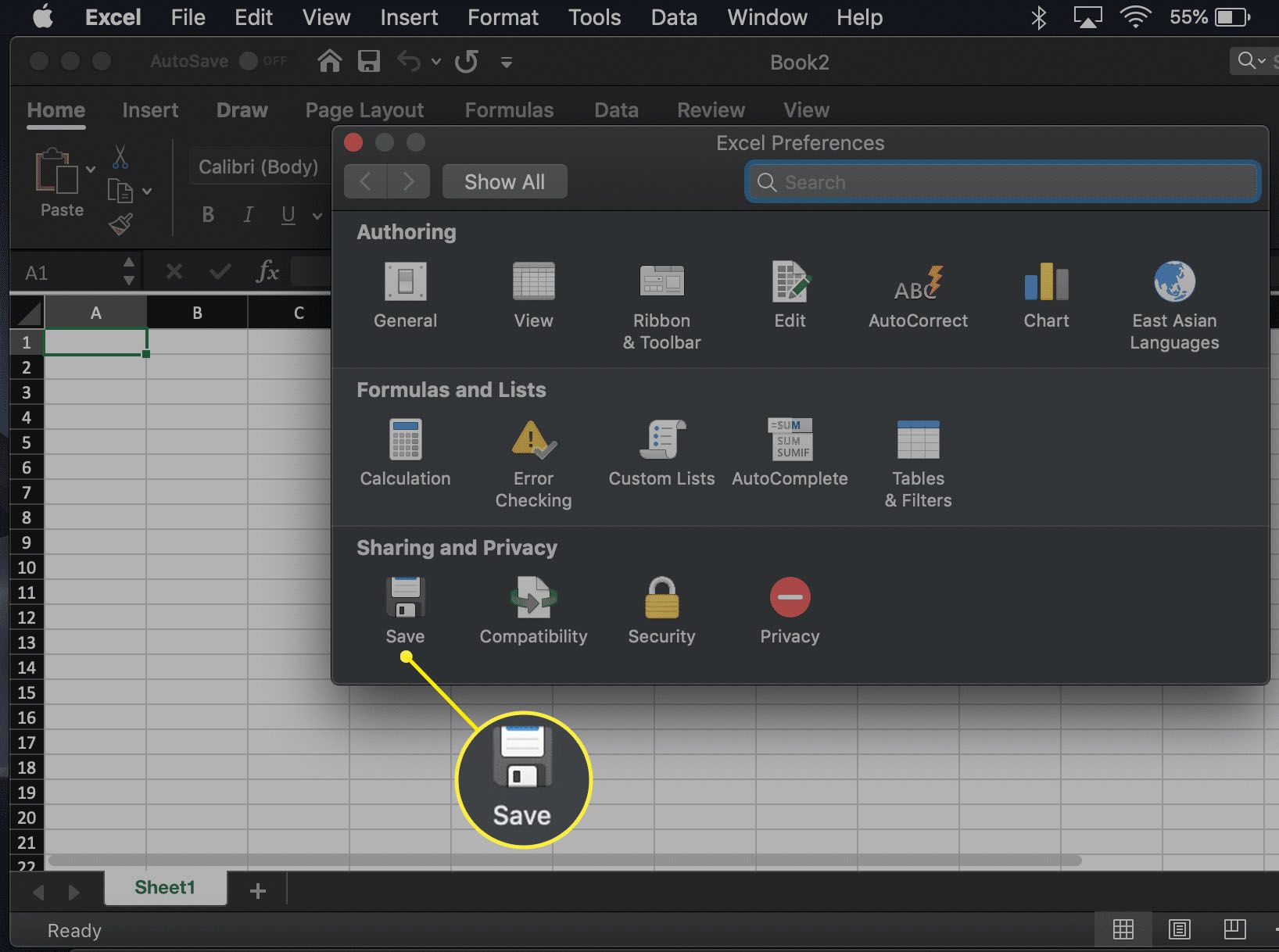Select the Sheet1 tab
Image resolution: width=1279 pixels, height=952 pixels.
[165, 888]
